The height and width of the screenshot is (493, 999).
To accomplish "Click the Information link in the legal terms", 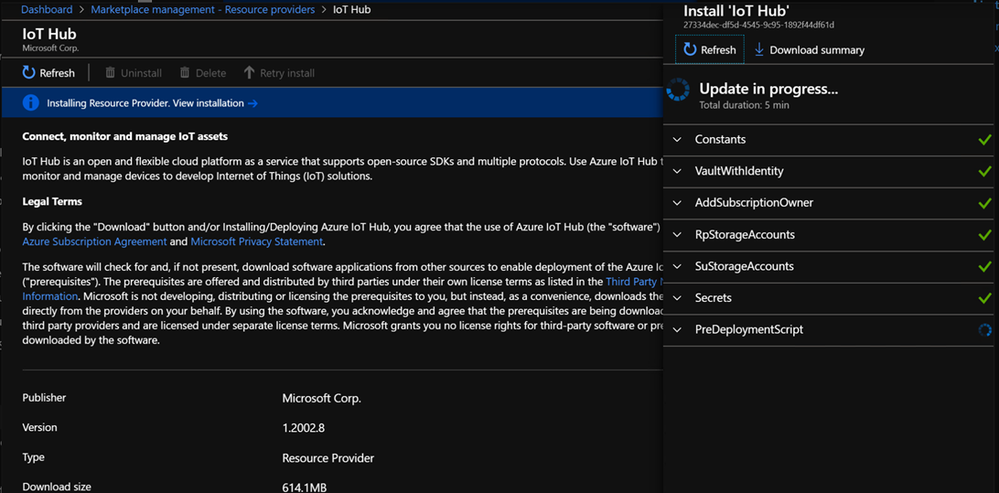I will 50,296.
